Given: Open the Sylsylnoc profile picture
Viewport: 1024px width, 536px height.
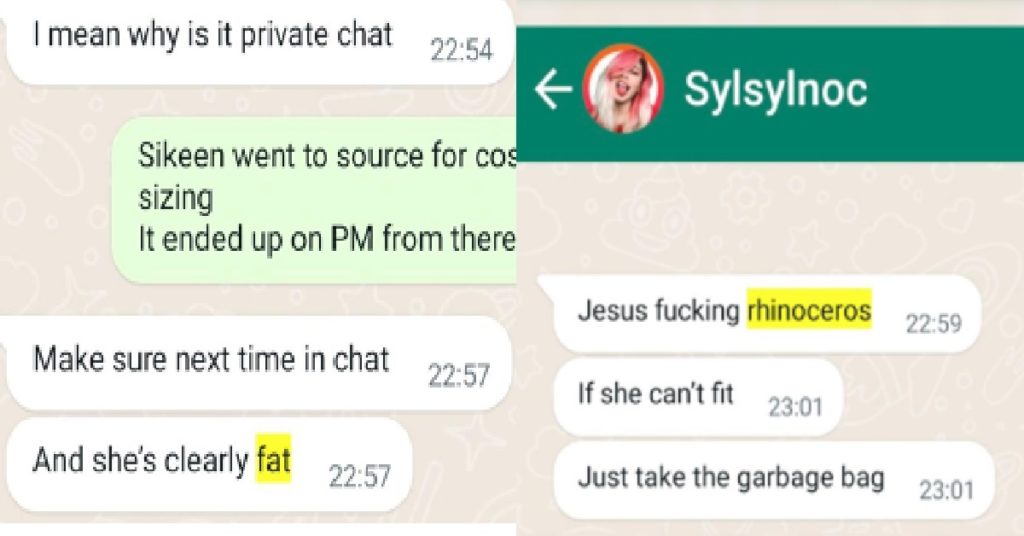Looking at the screenshot, I should pos(623,89).
